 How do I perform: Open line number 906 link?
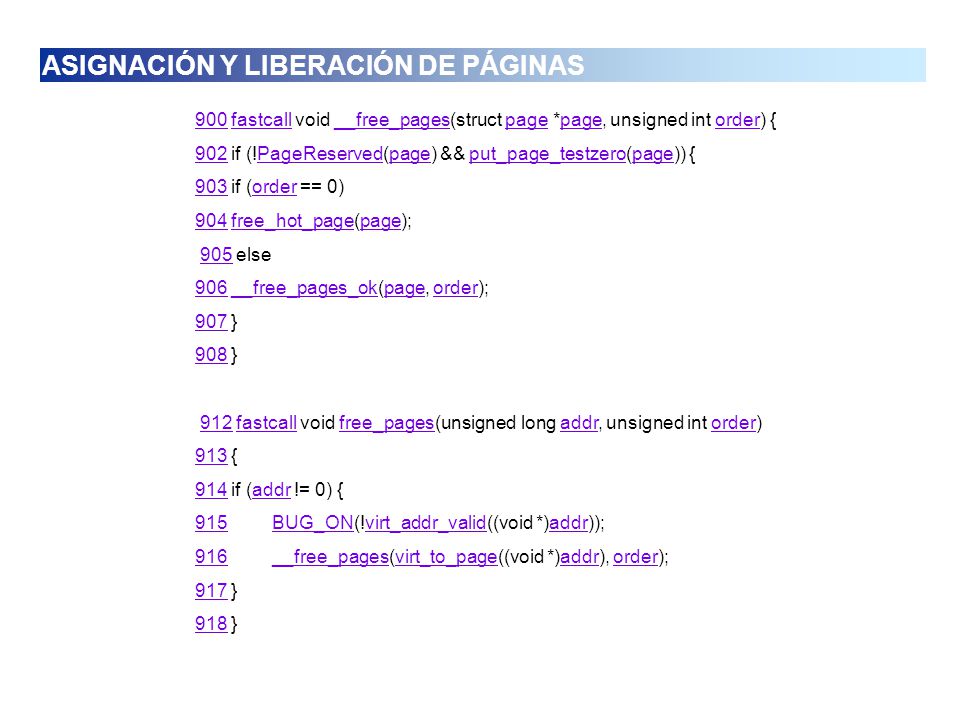tap(211, 287)
